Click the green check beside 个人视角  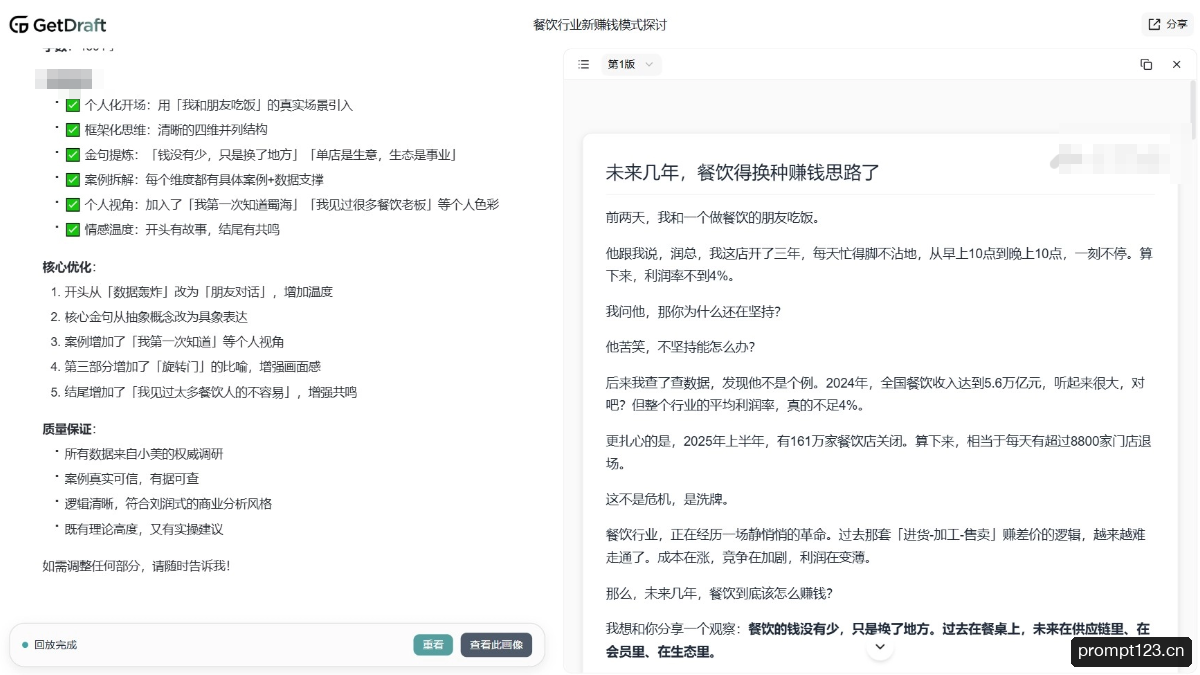[x=72, y=204]
